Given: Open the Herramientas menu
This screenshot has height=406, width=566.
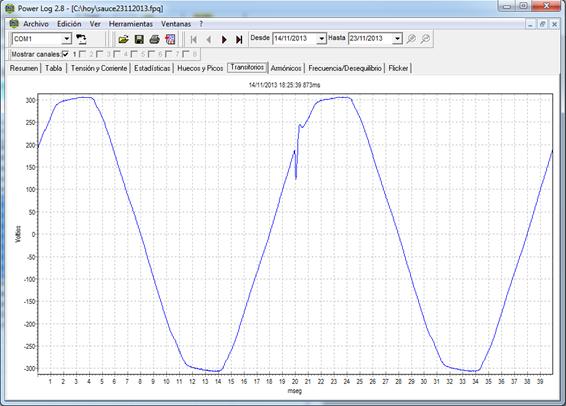Looking at the screenshot, I should click(x=131, y=24).
